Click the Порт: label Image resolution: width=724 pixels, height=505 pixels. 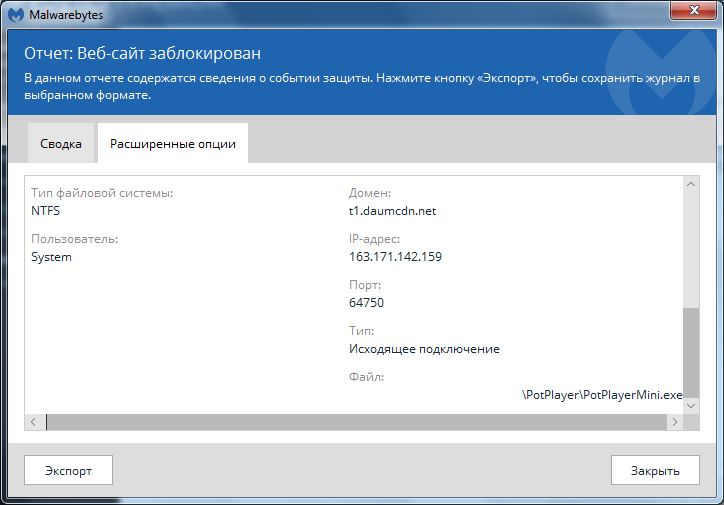[x=365, y=285]
